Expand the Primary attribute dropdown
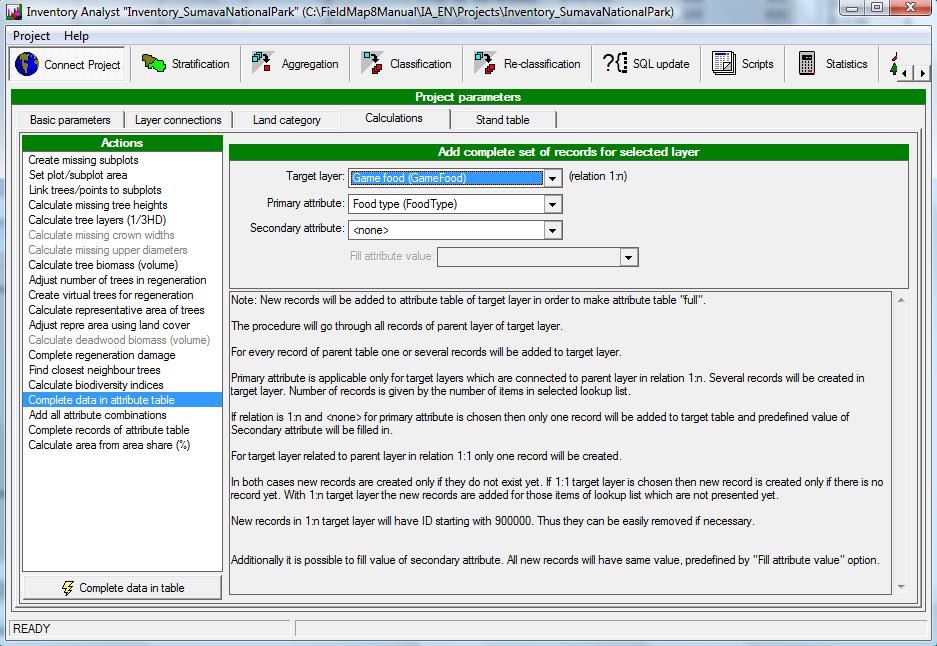This screenshot has width=937, height=646. coord(553,204)
